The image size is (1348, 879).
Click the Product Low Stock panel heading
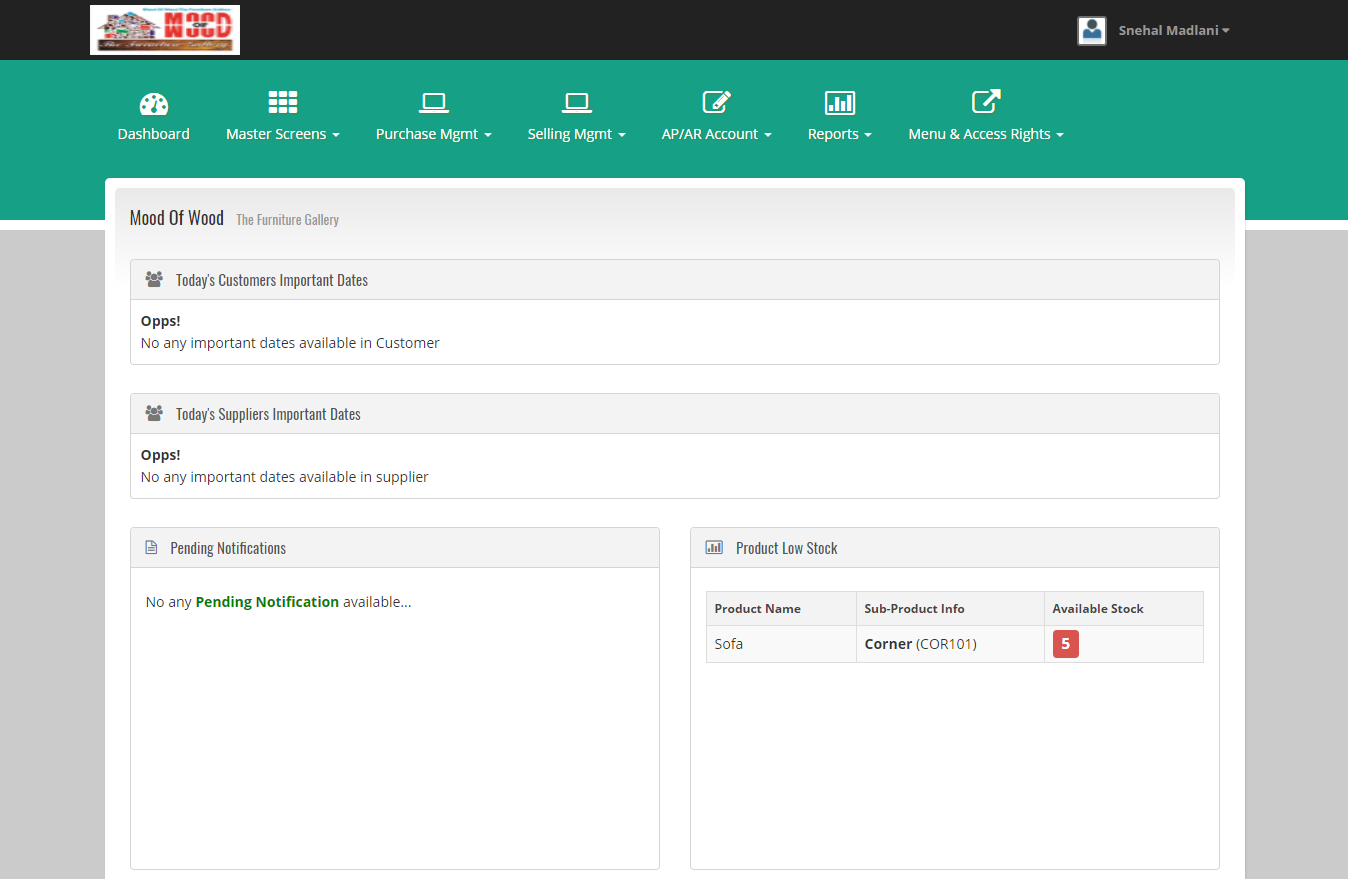click(x=787, y=548)
